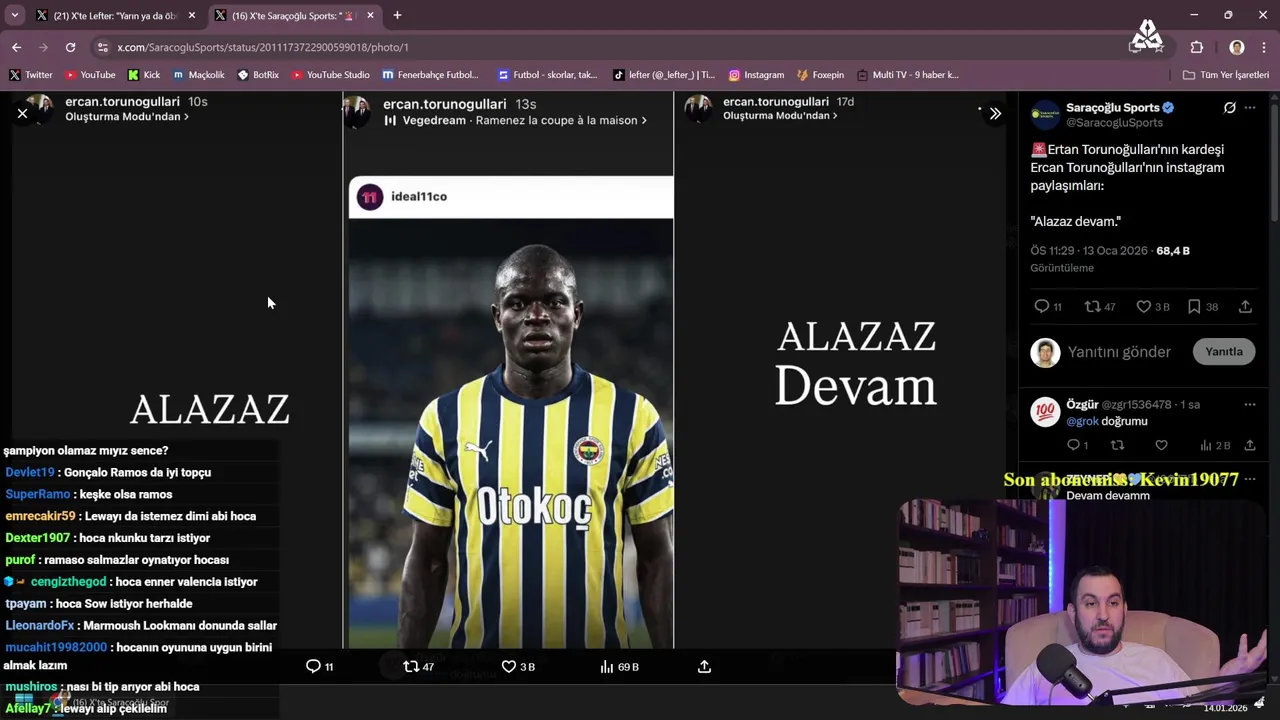Open Twitter bookmark
The image size is (1280, 720).
click(31, 75)
